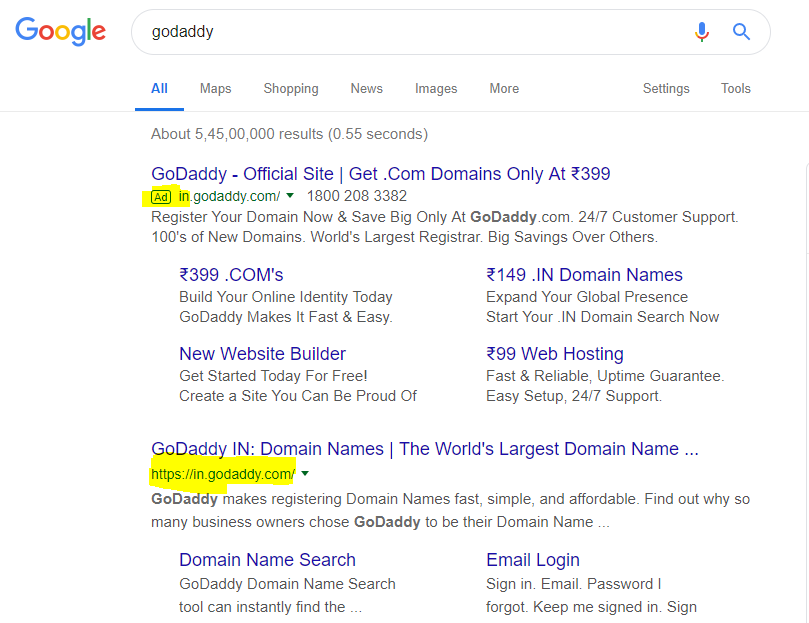This screenshot has width=809, height=623.
Task: Click text 'Expand Your Global Presence'
Action: click(587, 297)
